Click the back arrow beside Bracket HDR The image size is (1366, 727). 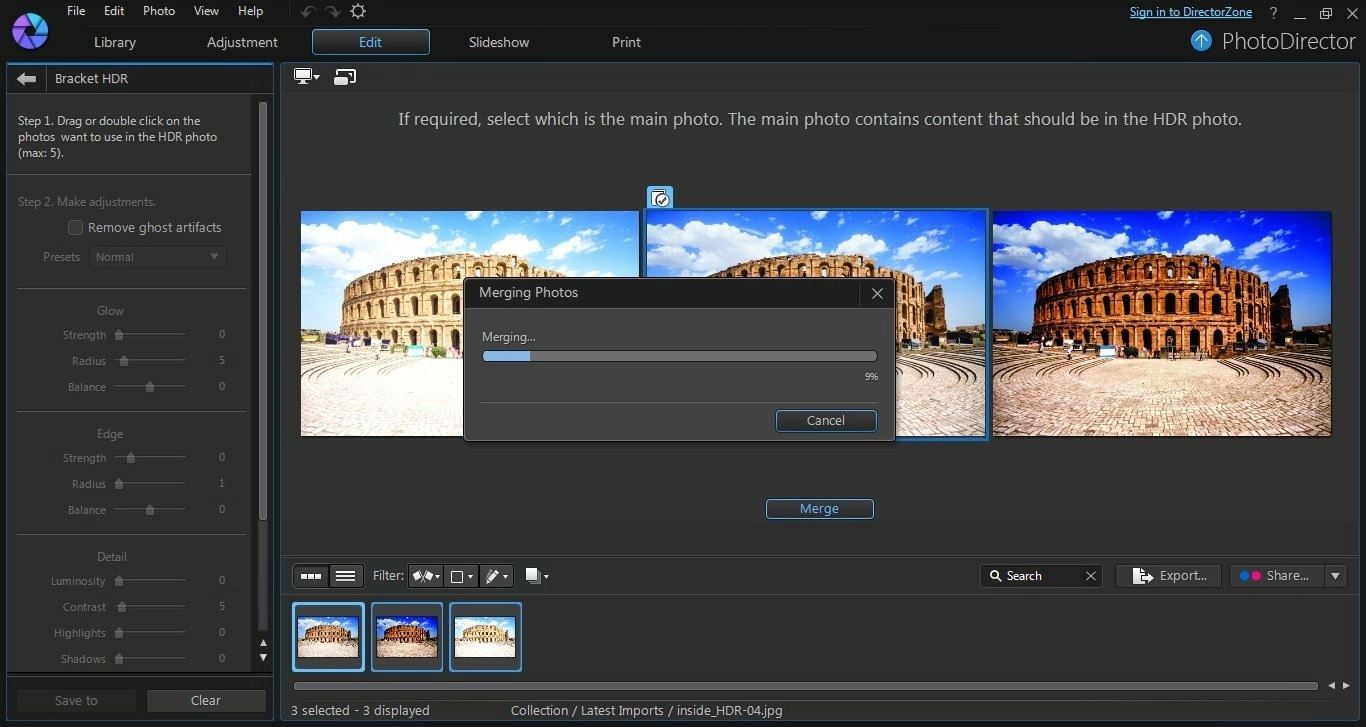pyautogui.click(x=27, y=79)
